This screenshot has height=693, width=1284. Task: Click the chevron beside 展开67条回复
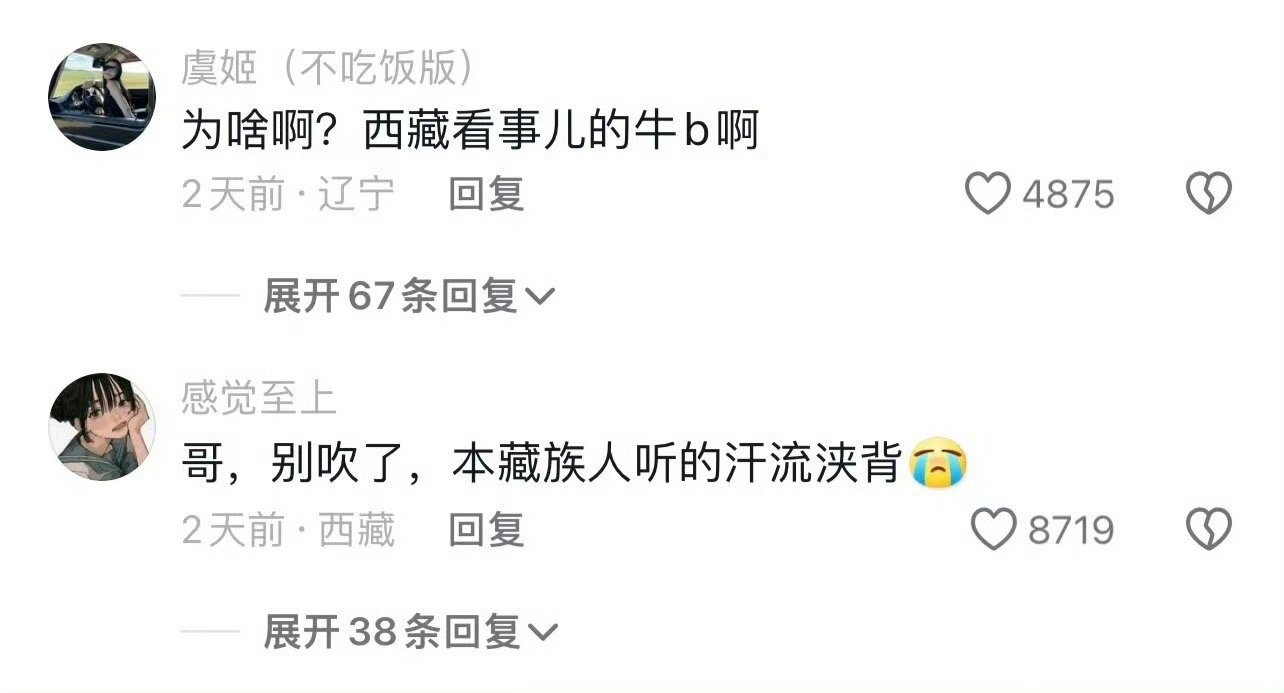(539, 297)
